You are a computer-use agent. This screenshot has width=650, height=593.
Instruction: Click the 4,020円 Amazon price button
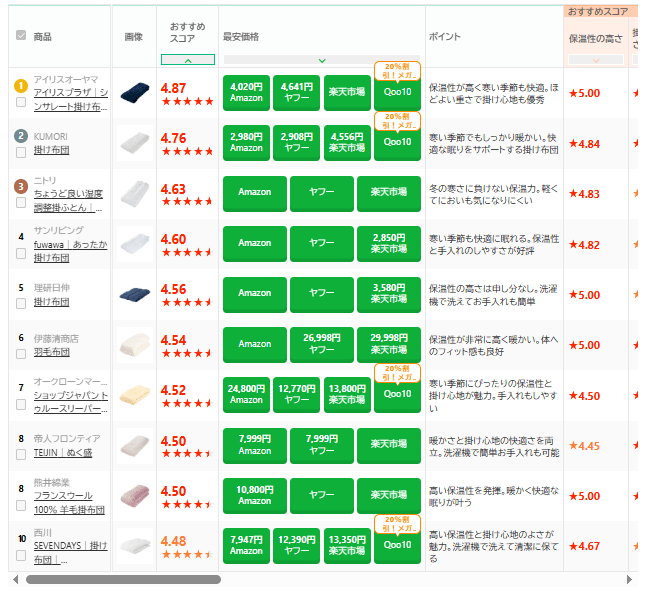point(246,94)
